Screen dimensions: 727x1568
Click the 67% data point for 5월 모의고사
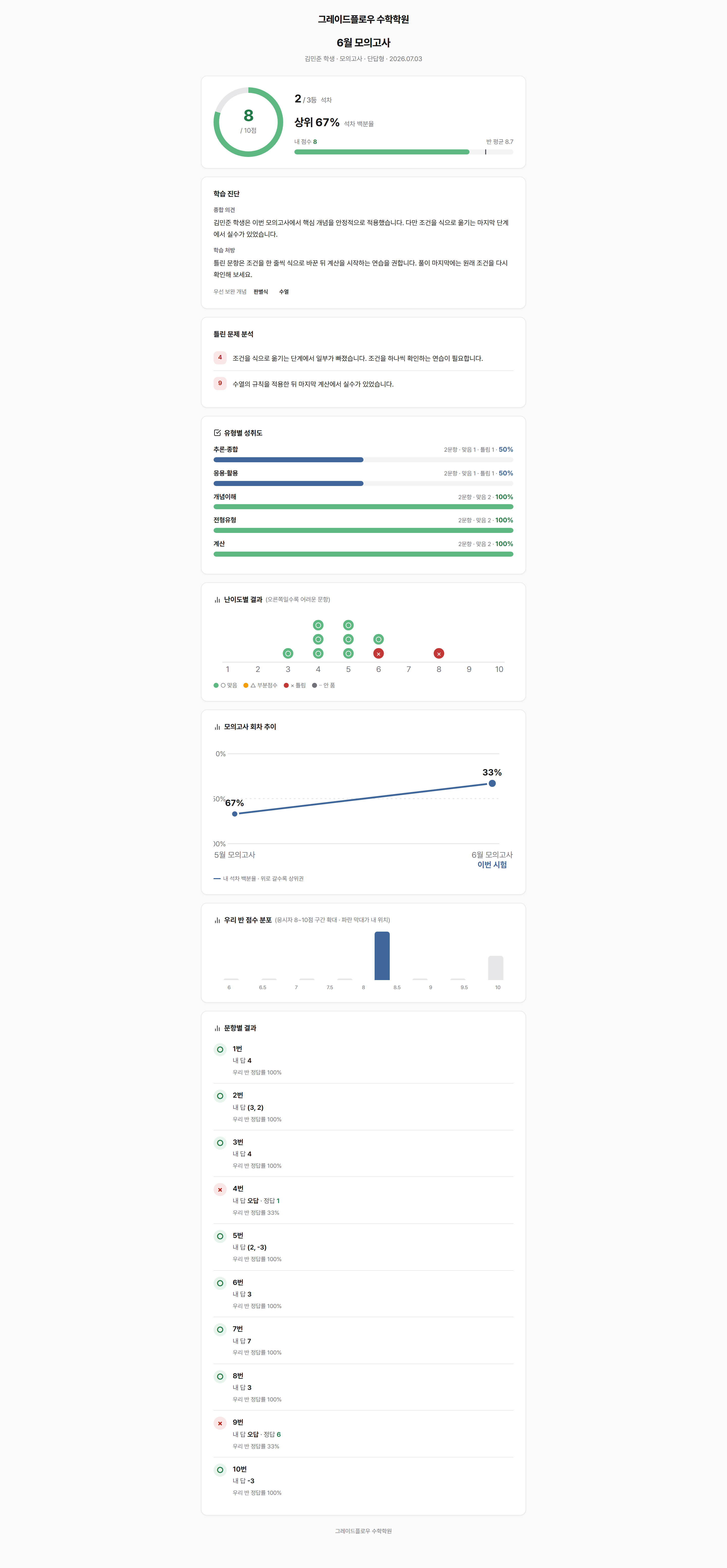point(235,814)
